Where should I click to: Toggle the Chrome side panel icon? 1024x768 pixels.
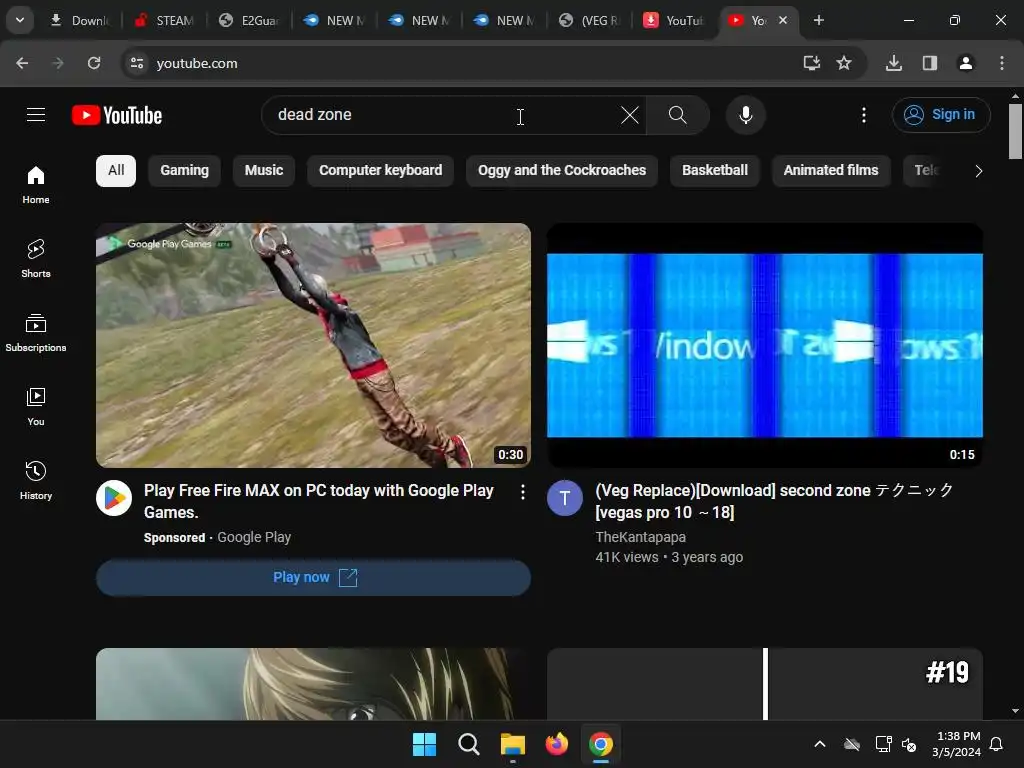[x=929, y=63]
